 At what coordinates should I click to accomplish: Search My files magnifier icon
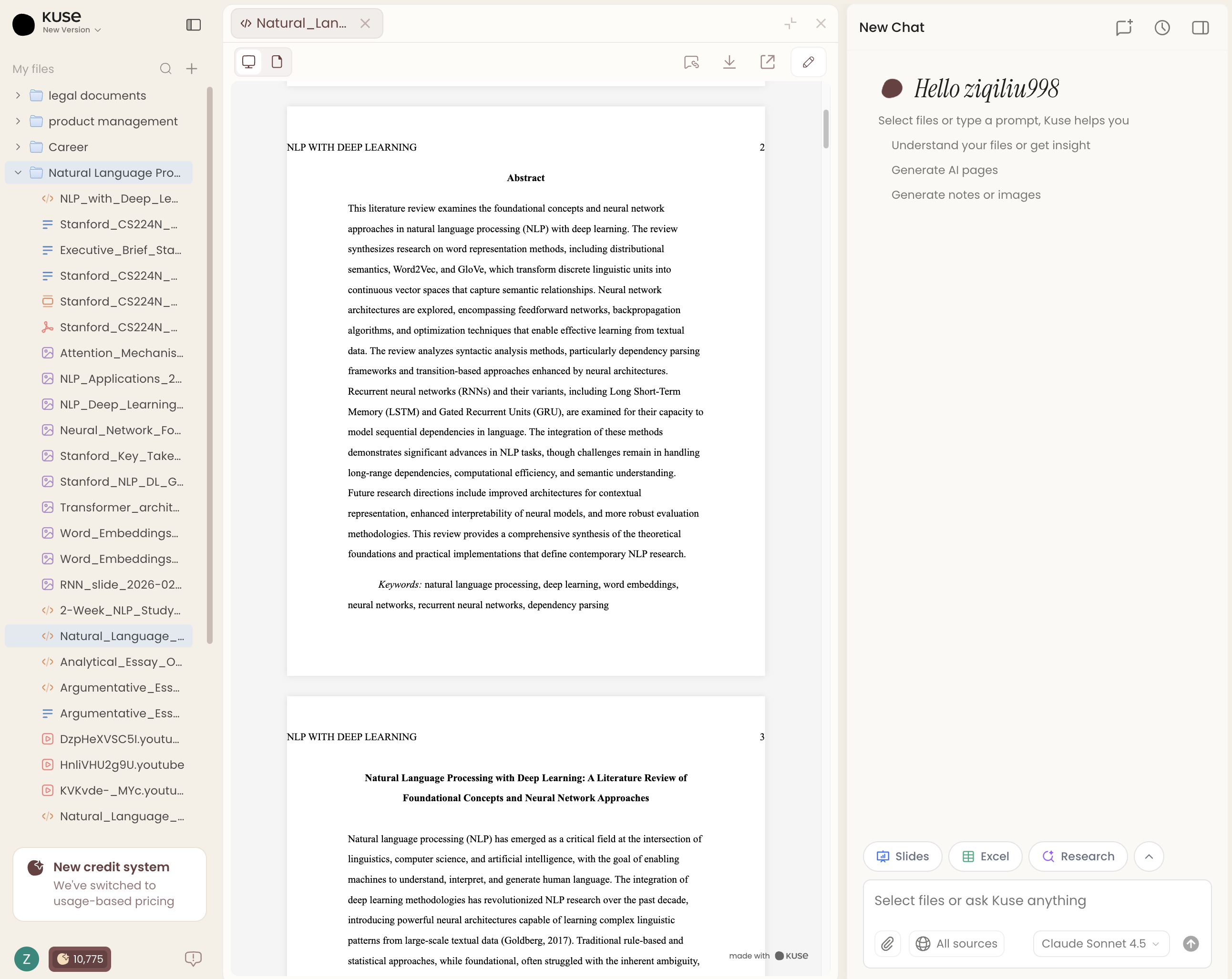[x=165, y=69]
